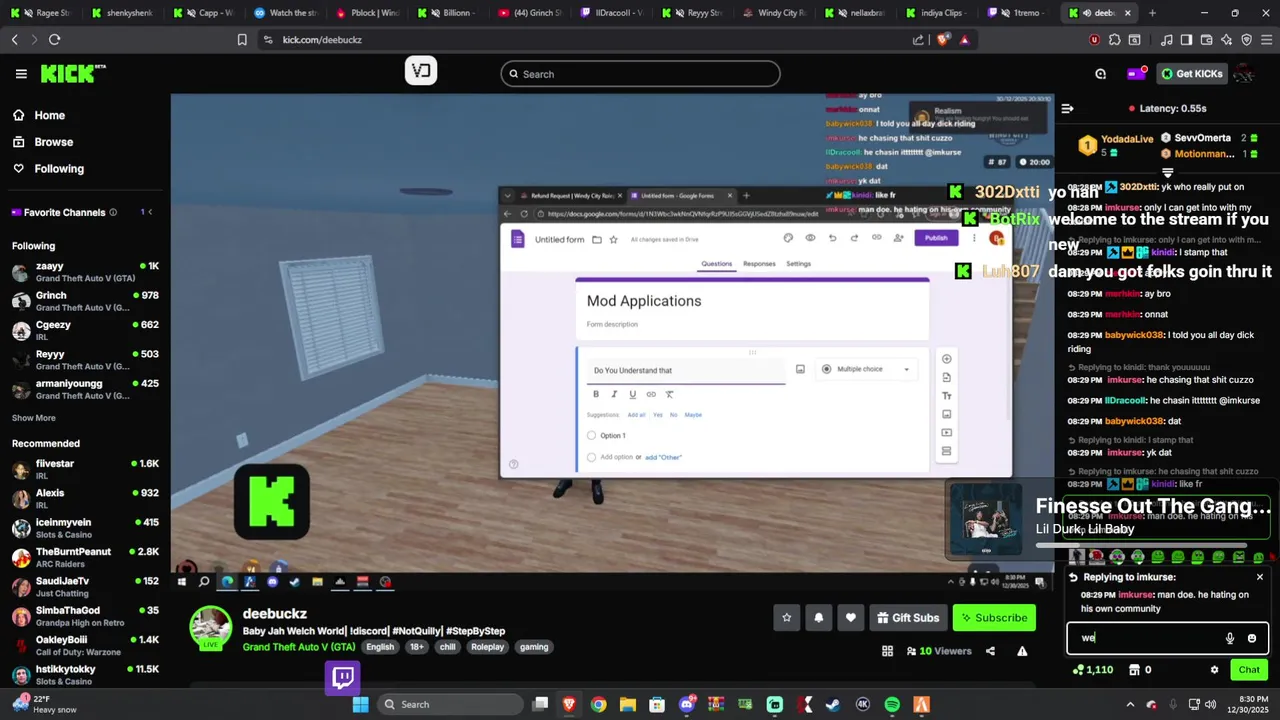Favorite the channel with star button
The image size is (1280, 720).
coord(787,618)
